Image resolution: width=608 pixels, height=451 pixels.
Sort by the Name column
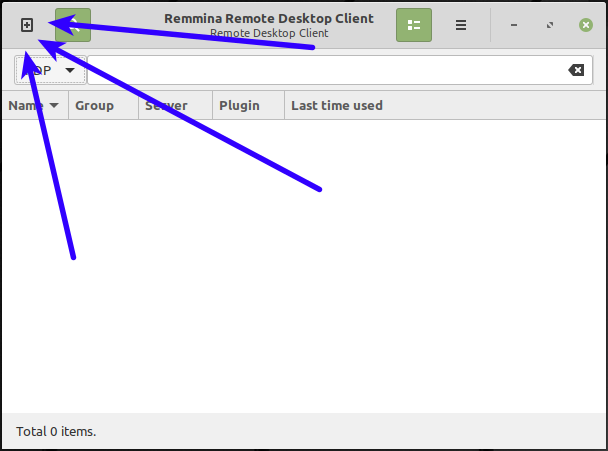click(35, 105)
